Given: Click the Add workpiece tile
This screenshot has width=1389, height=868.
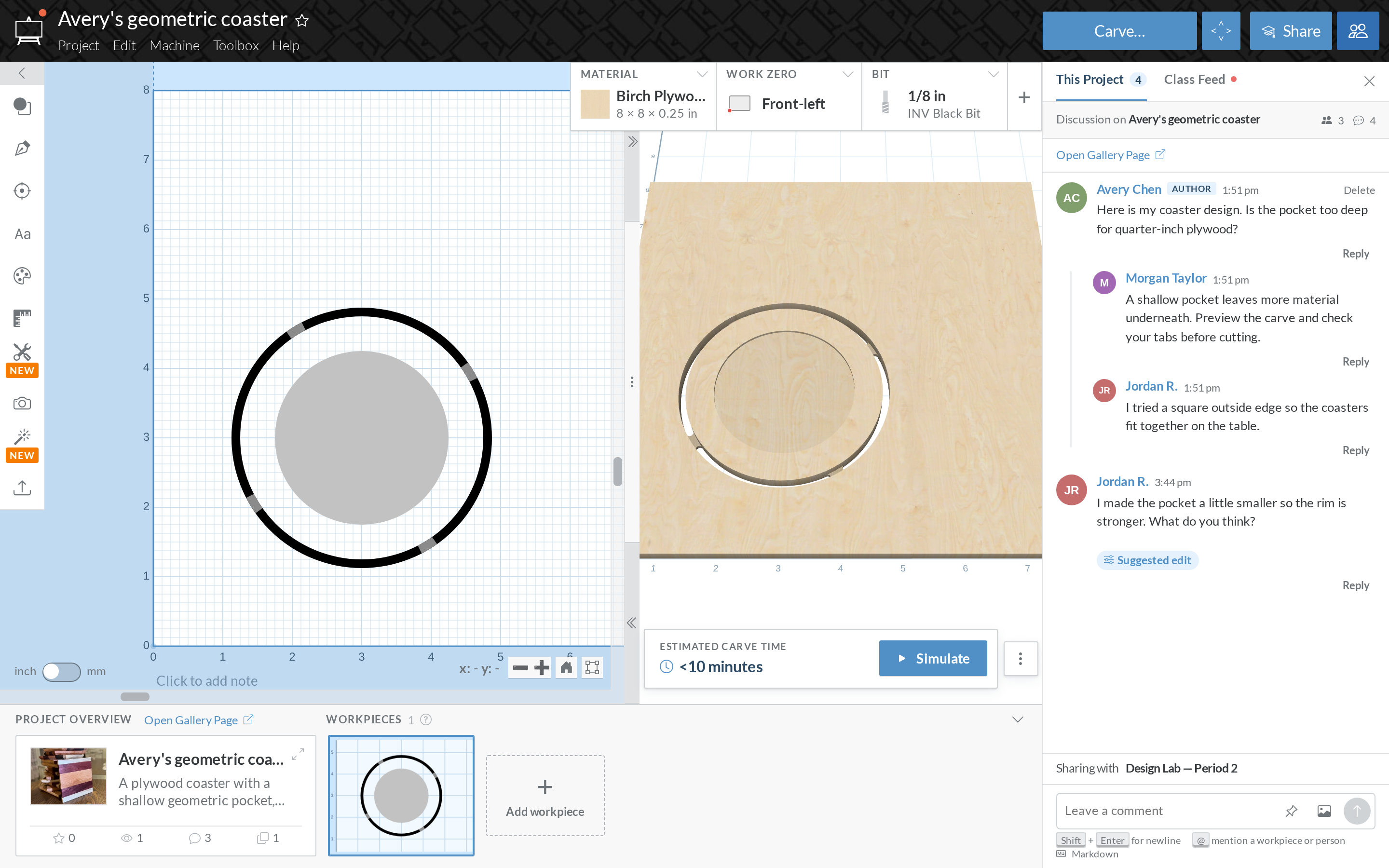Looking at the screenshot, I should (545, 796).
